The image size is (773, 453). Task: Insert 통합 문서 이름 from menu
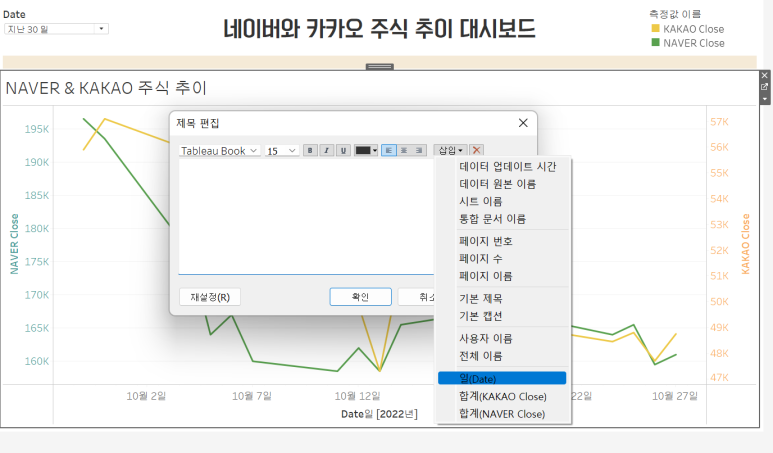click(492, 218)
